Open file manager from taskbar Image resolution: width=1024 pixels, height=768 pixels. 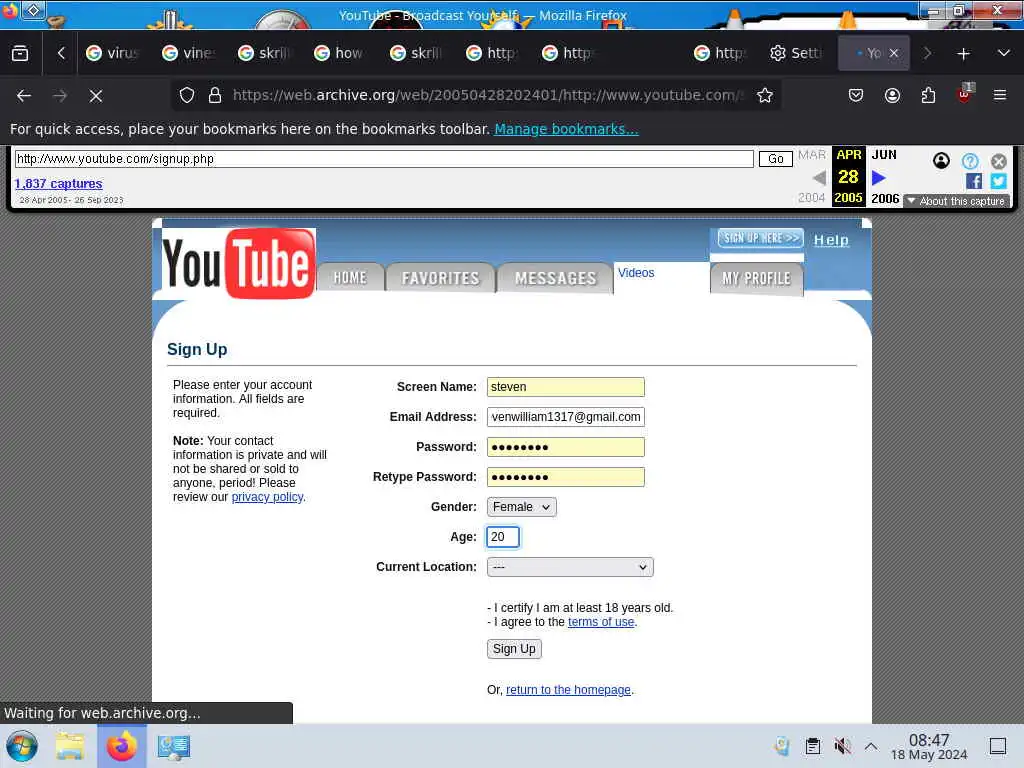(70, 746)
